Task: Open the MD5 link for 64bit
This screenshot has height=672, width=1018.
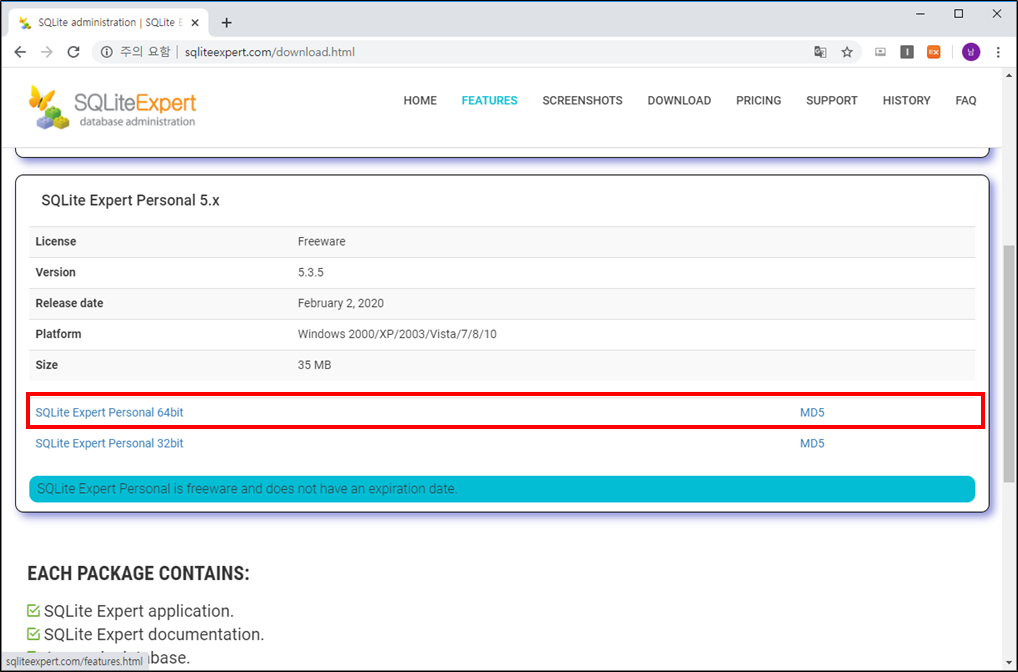Action: pyautogui.click(x=812, y=412)
